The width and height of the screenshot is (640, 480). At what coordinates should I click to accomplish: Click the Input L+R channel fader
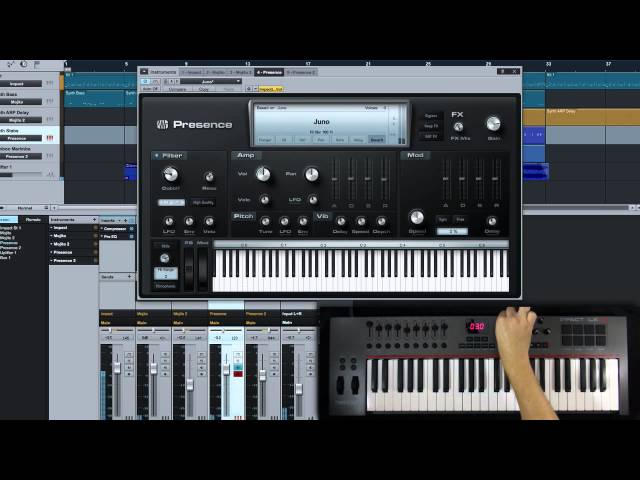299,389
